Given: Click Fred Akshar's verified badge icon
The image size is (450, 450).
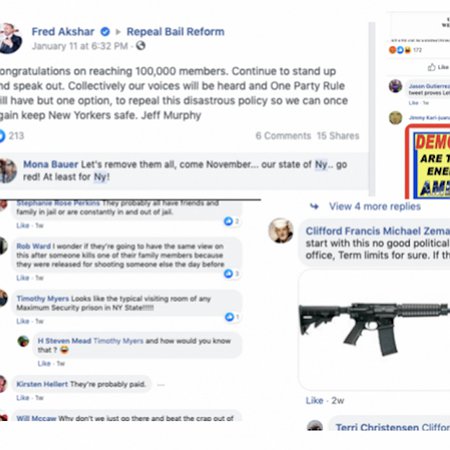Looking at the screenshot, I should pos(105,32).
